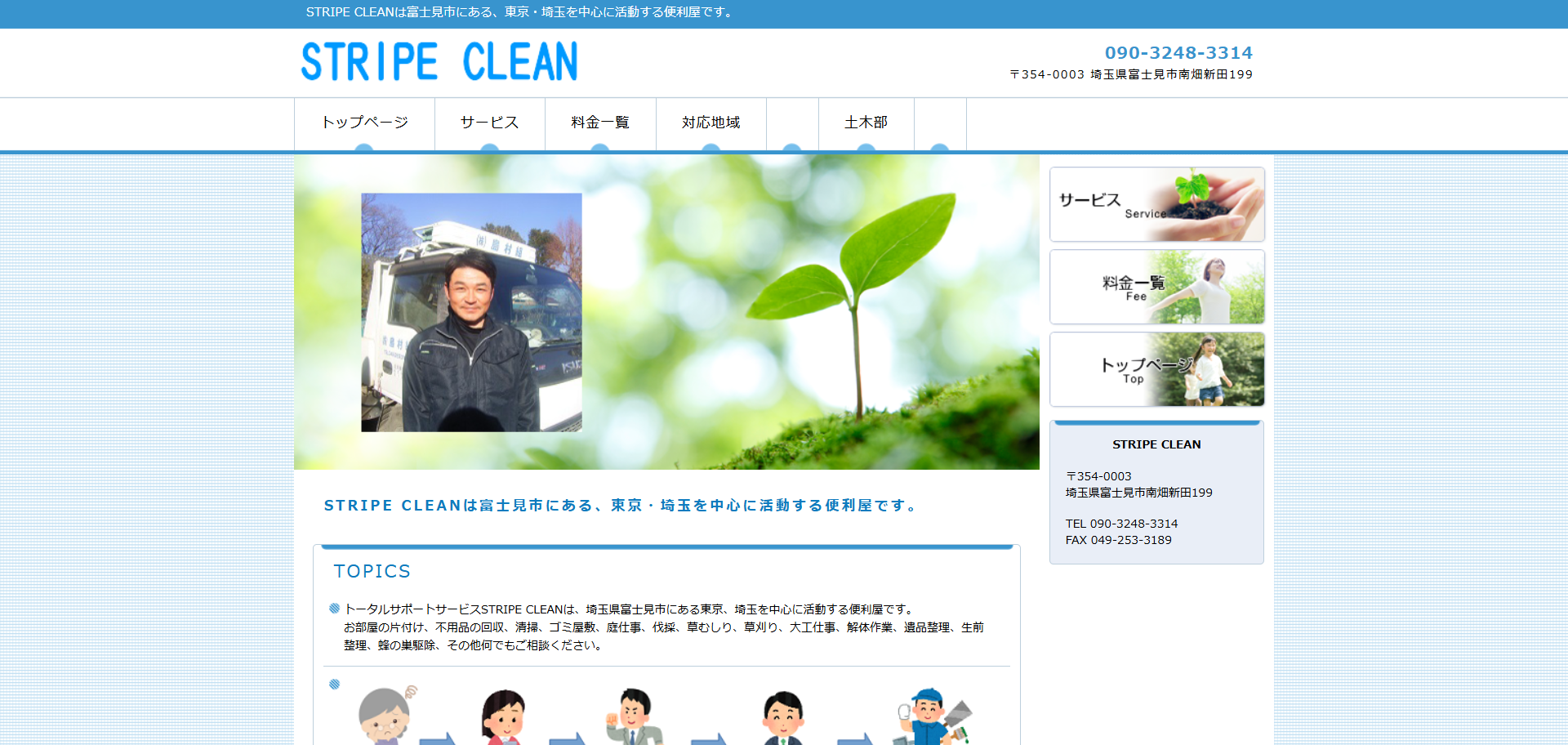
Task: Click the top banner tagline text
Action: point(520,12)
